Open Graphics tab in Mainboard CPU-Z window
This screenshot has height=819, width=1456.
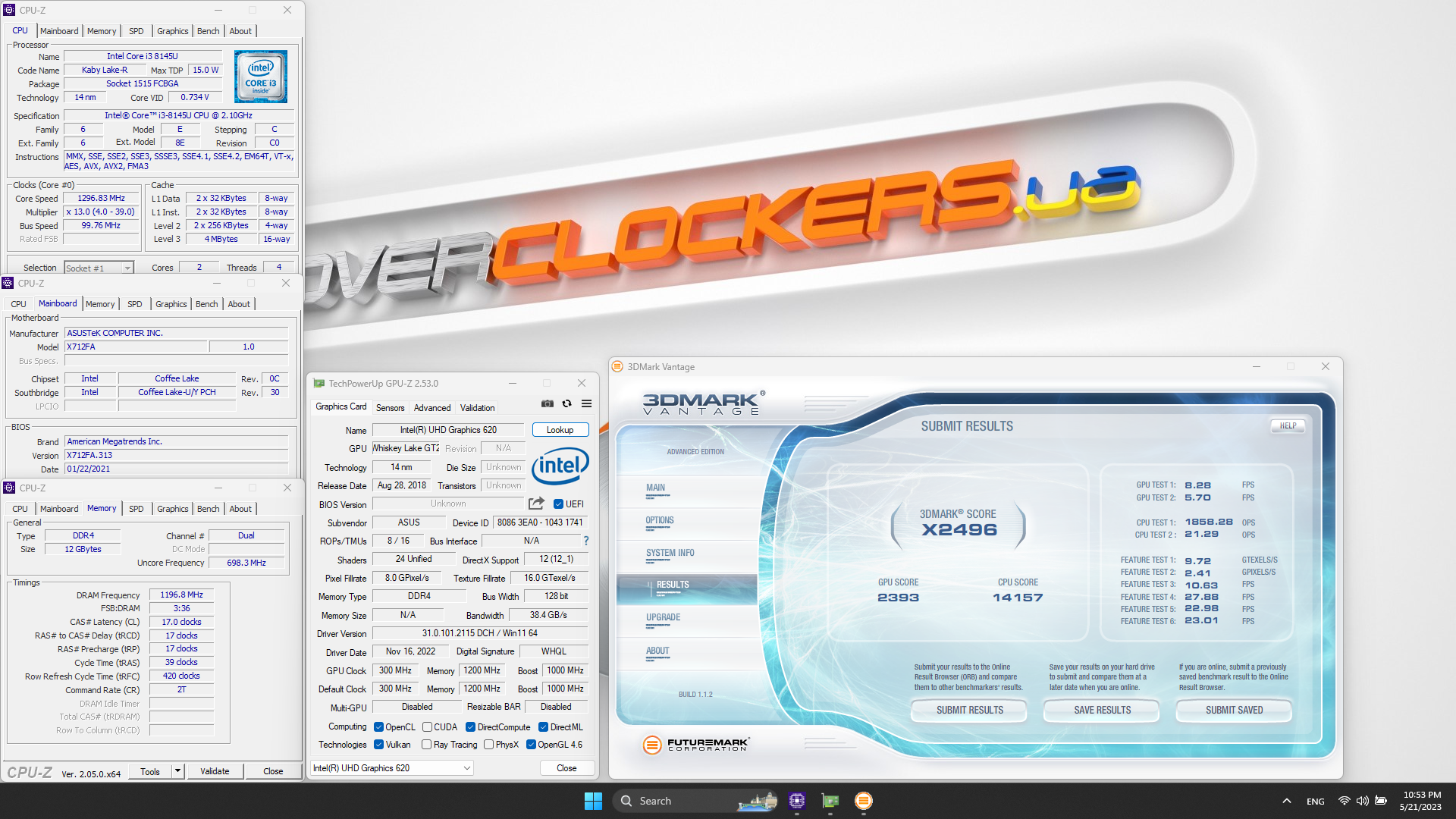coord(171,304)
